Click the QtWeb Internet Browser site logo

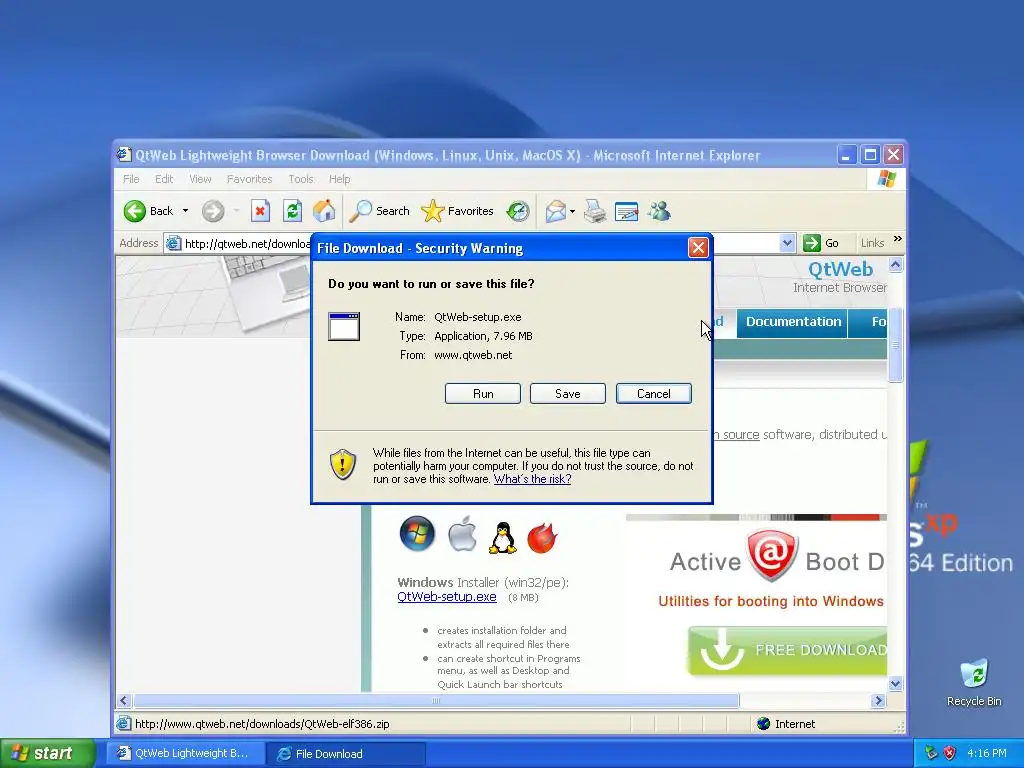840,278
